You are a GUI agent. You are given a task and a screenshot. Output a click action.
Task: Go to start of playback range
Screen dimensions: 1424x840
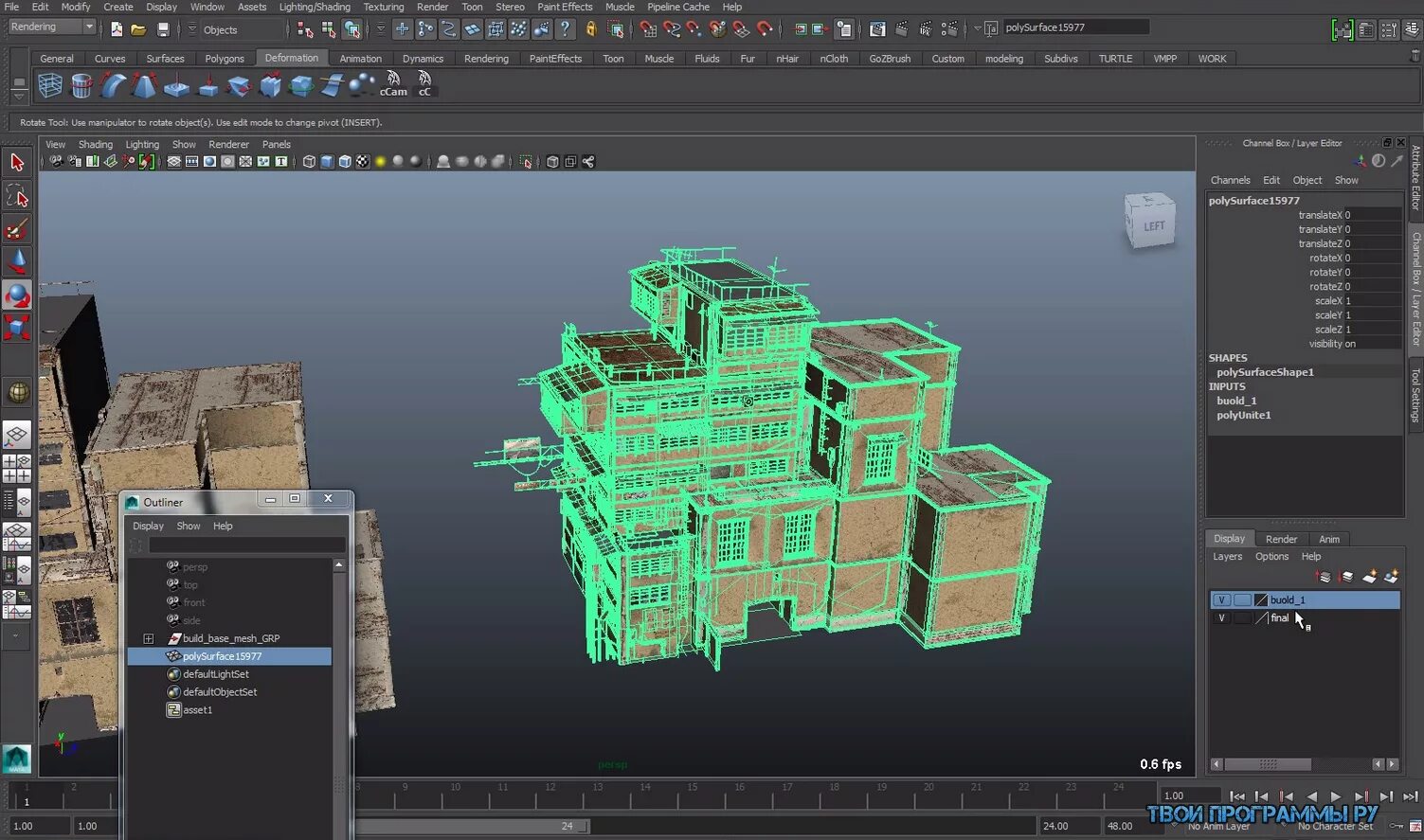coord(1236,796)
